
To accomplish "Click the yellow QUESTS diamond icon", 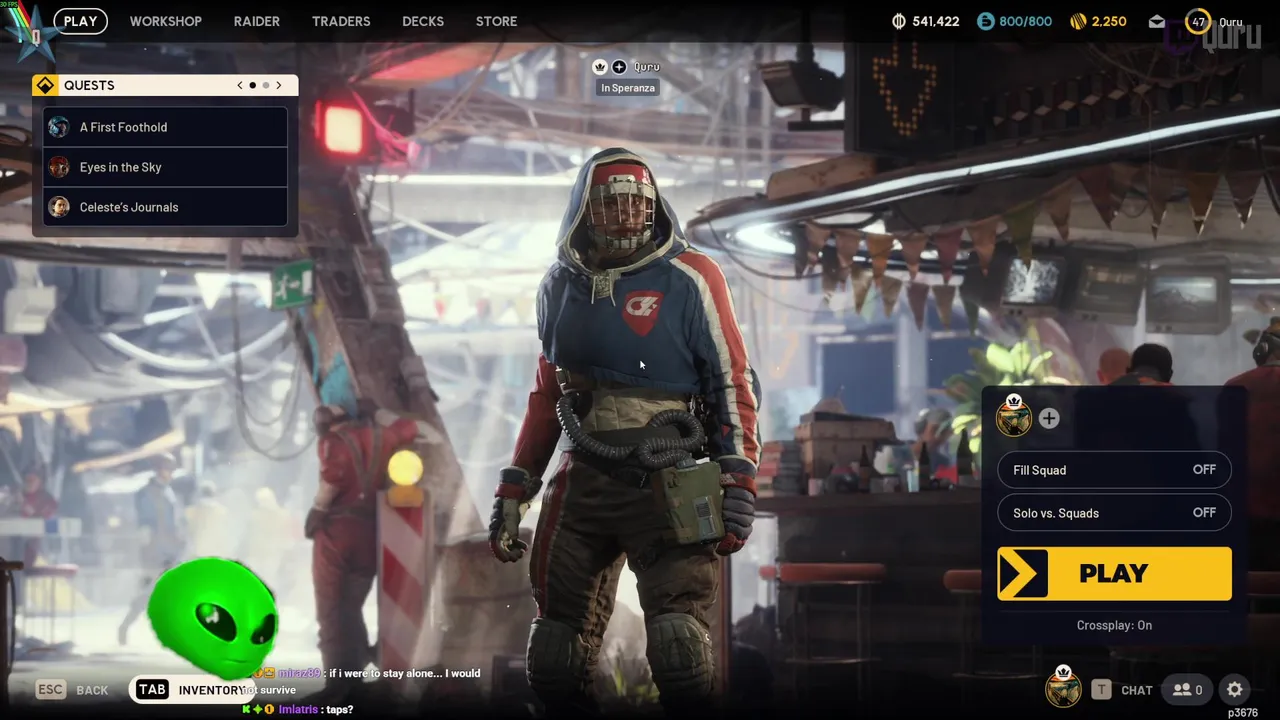I will 45,85.
